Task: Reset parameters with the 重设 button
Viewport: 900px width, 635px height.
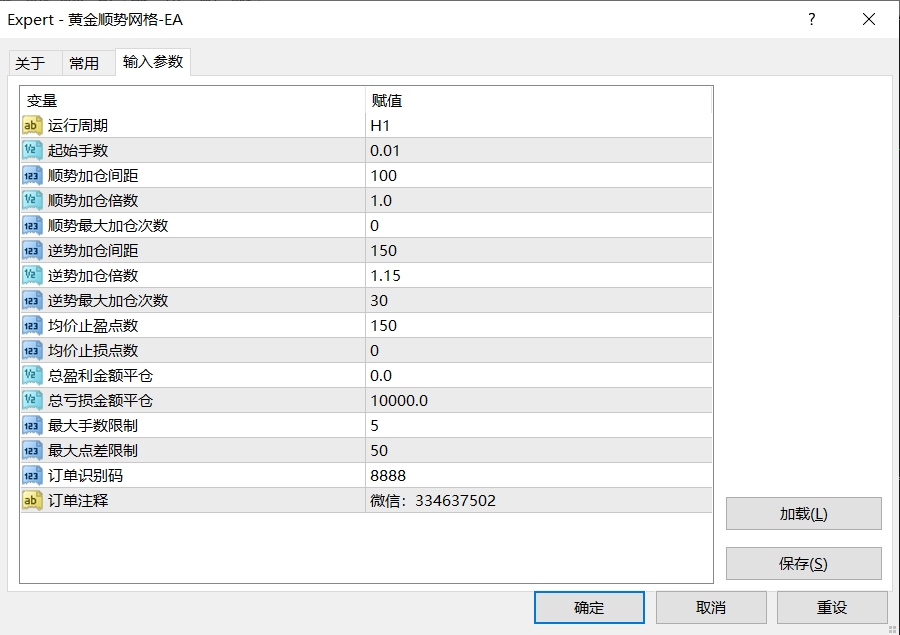Action: click(831, 607)
